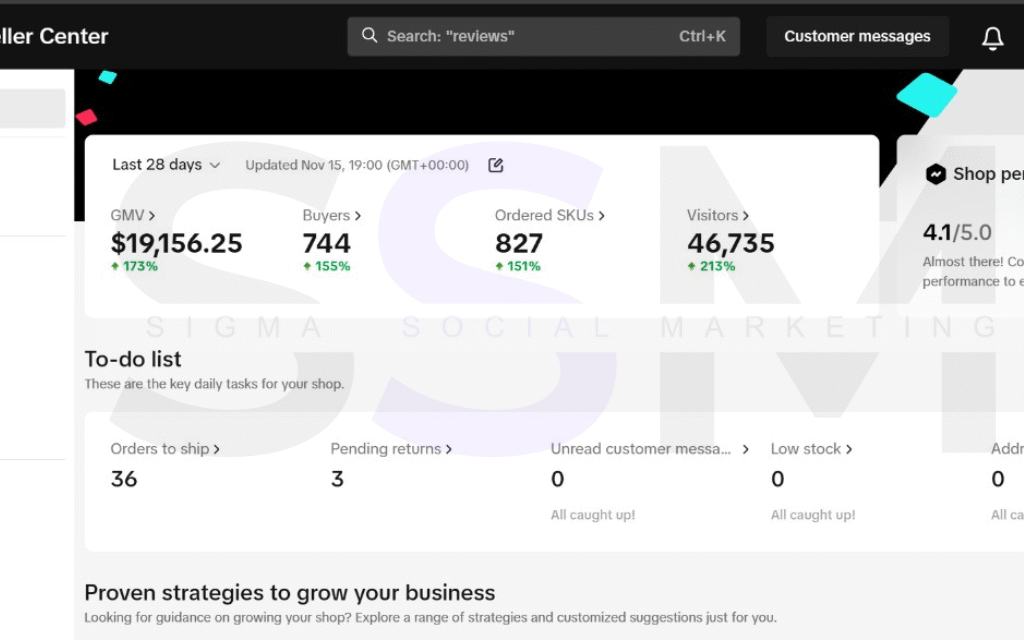Click the 3 pending returns number
1024x640 pixels.
point(337,479)
